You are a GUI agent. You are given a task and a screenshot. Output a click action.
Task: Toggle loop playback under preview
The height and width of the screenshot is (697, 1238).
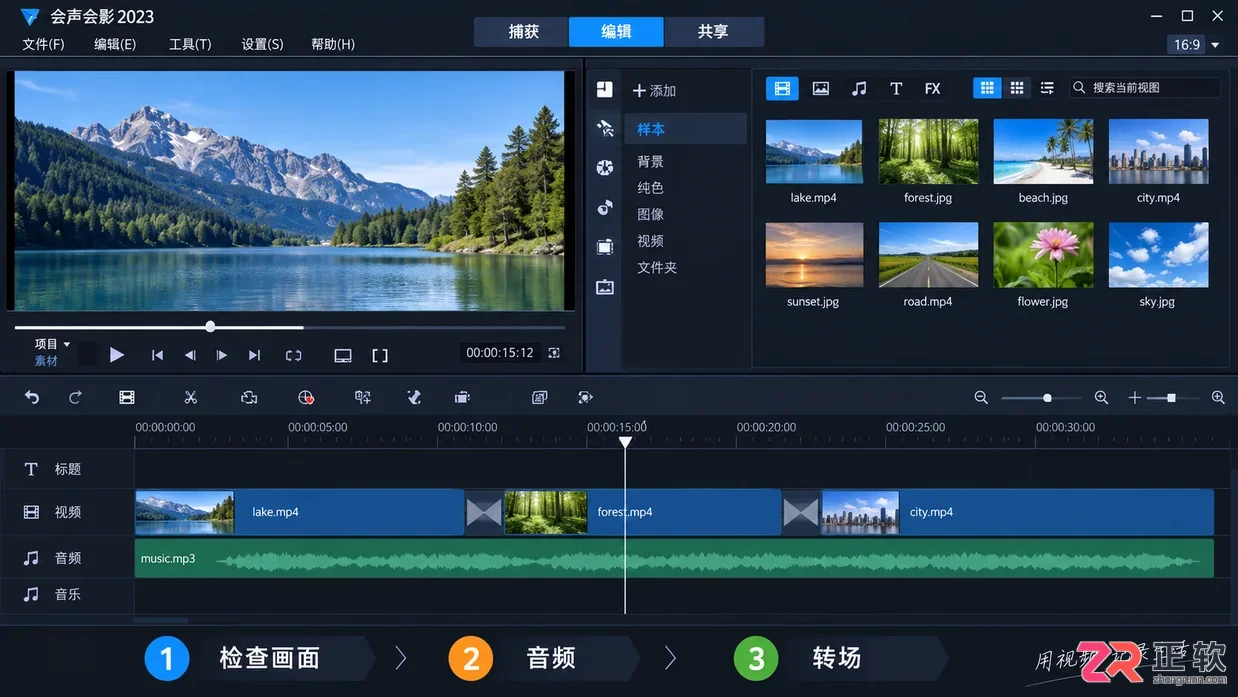tap(293, 355)
